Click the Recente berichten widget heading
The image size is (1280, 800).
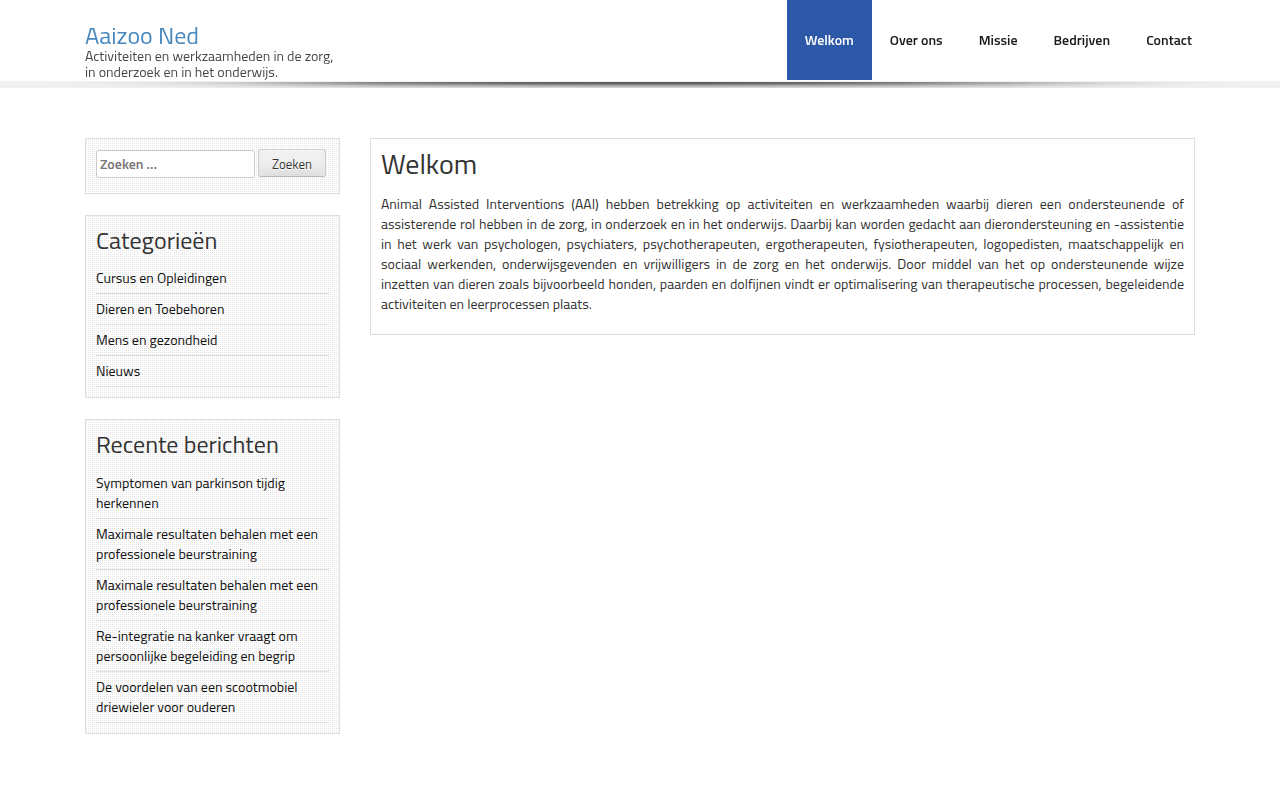coord(187,445)
